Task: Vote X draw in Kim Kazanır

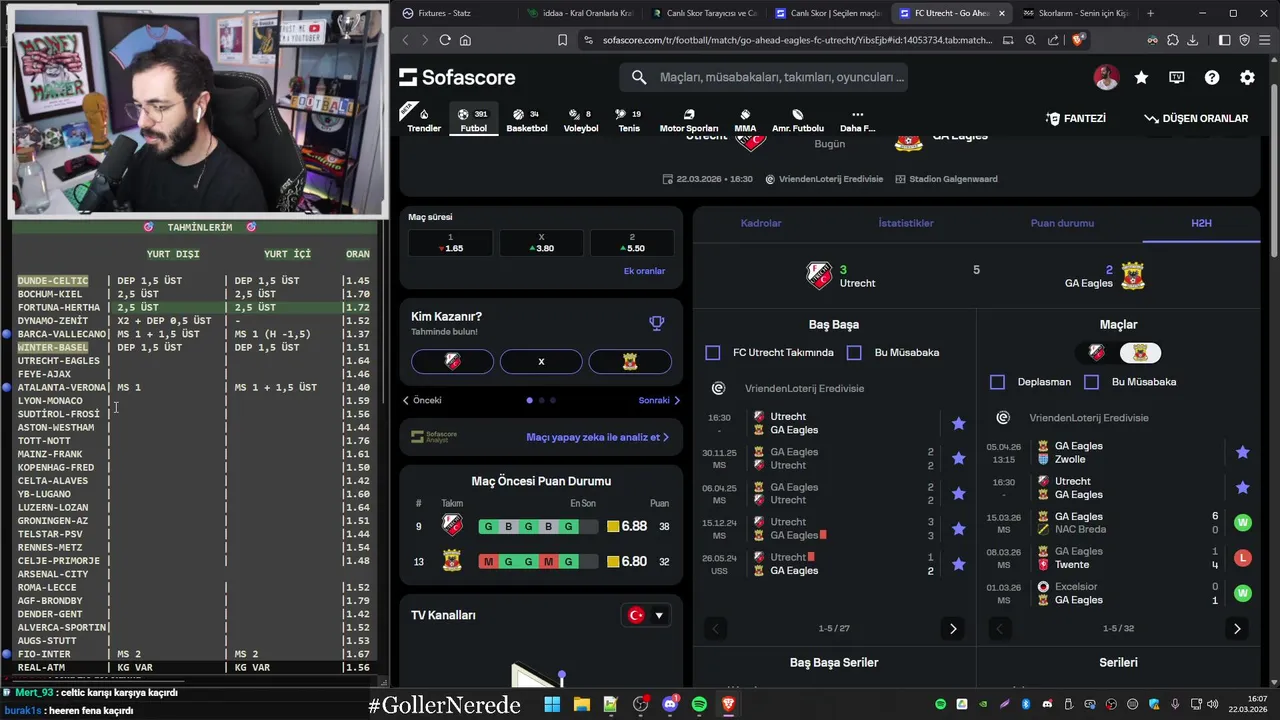Action: (541, 361)
